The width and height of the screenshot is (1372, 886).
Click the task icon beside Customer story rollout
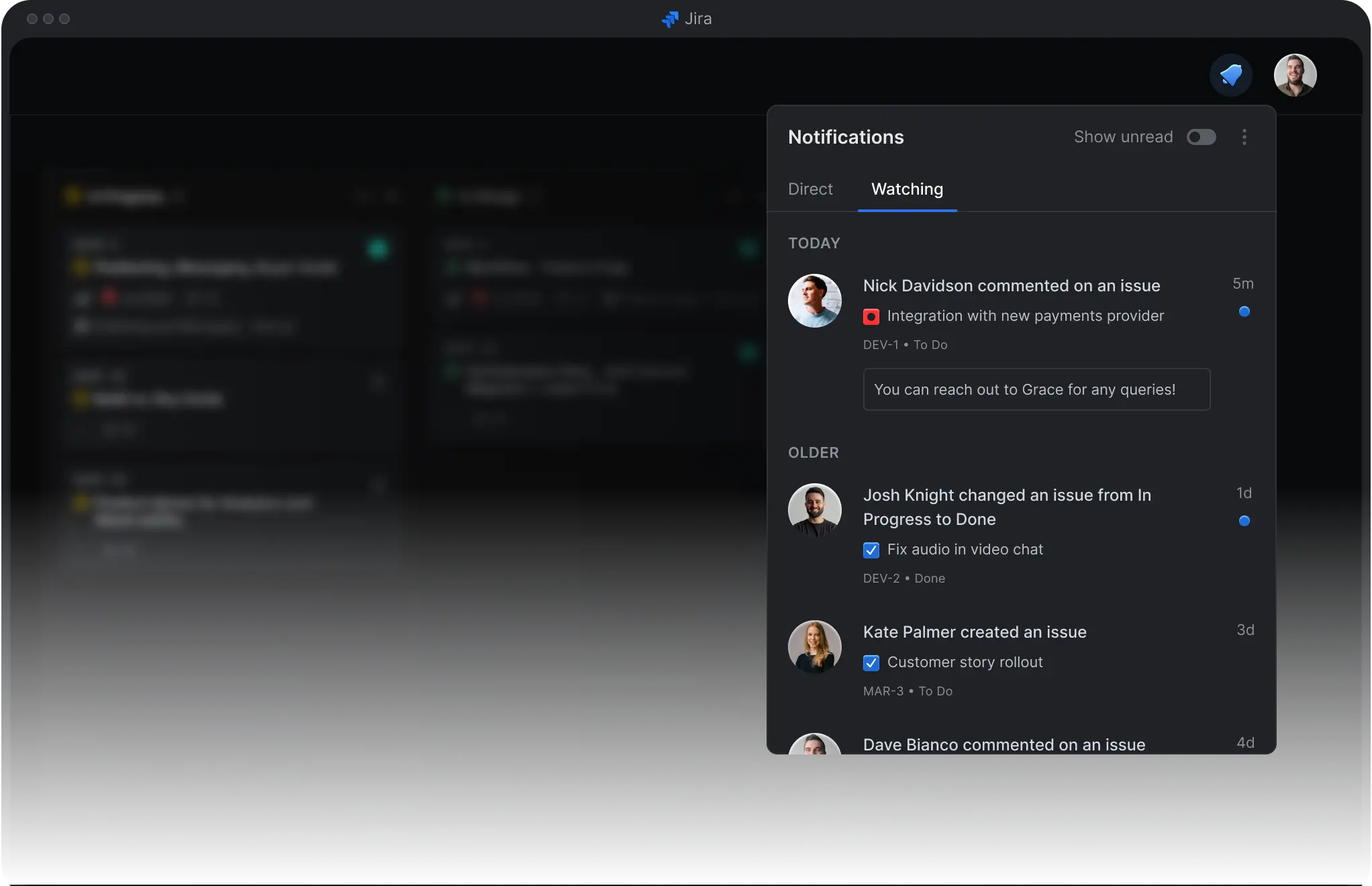(x=871, y=663)
